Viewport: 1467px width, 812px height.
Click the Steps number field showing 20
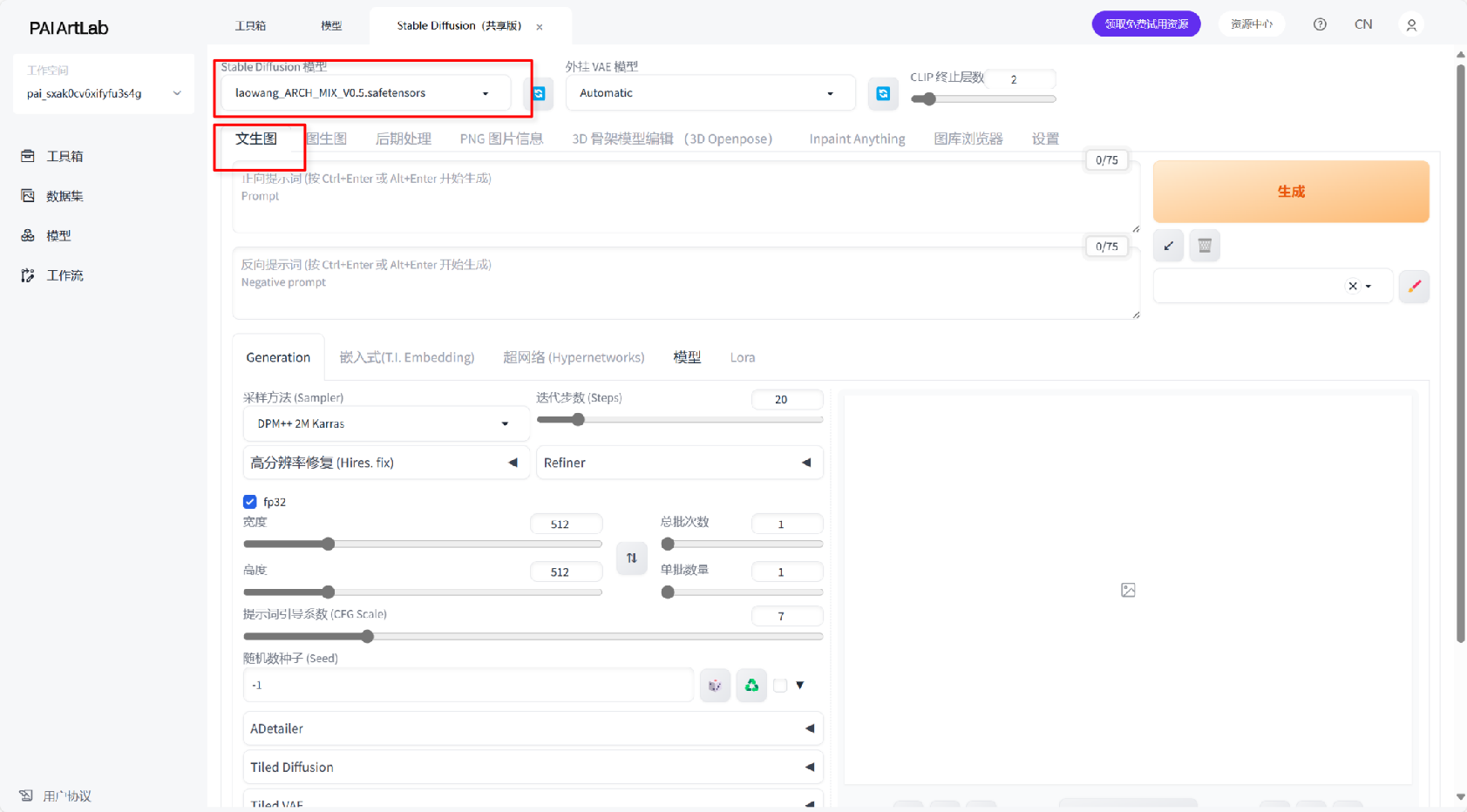coord(787,400)
